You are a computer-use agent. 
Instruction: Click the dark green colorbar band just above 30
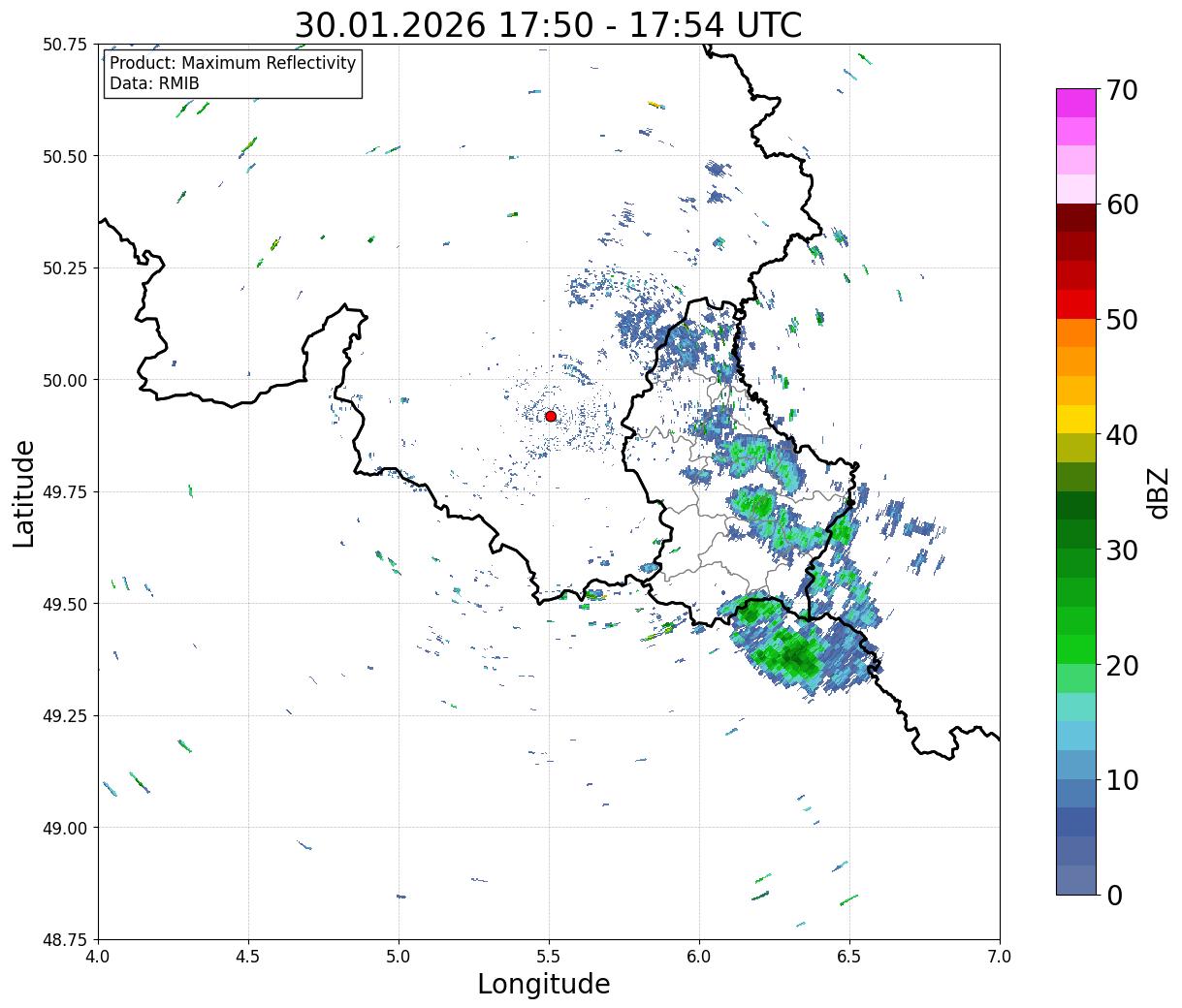(1076, 535)
